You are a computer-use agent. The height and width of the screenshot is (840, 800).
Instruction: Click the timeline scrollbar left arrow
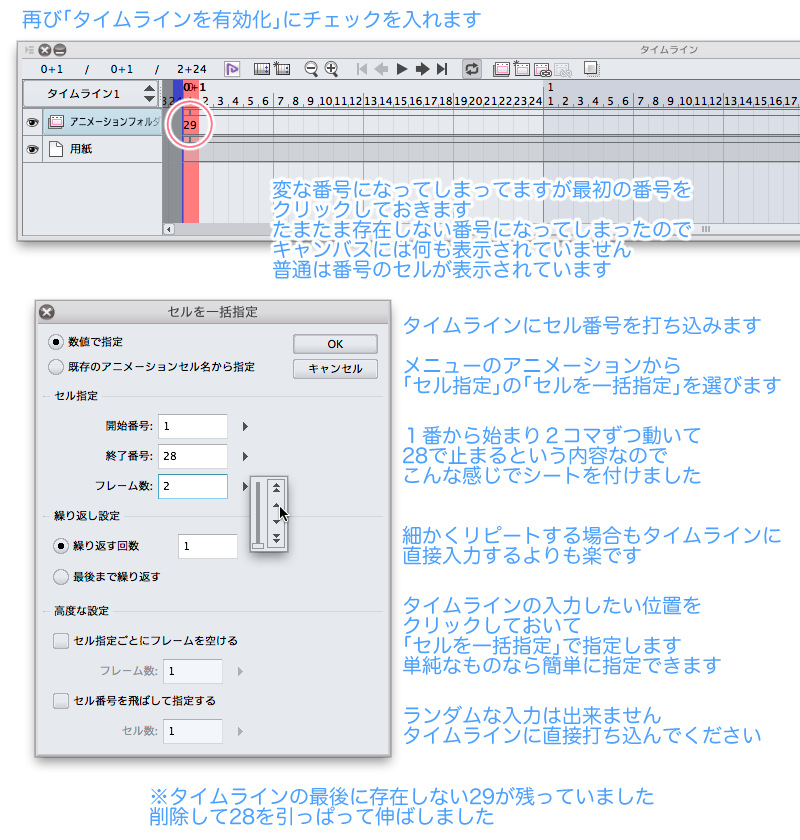[169, 229]
